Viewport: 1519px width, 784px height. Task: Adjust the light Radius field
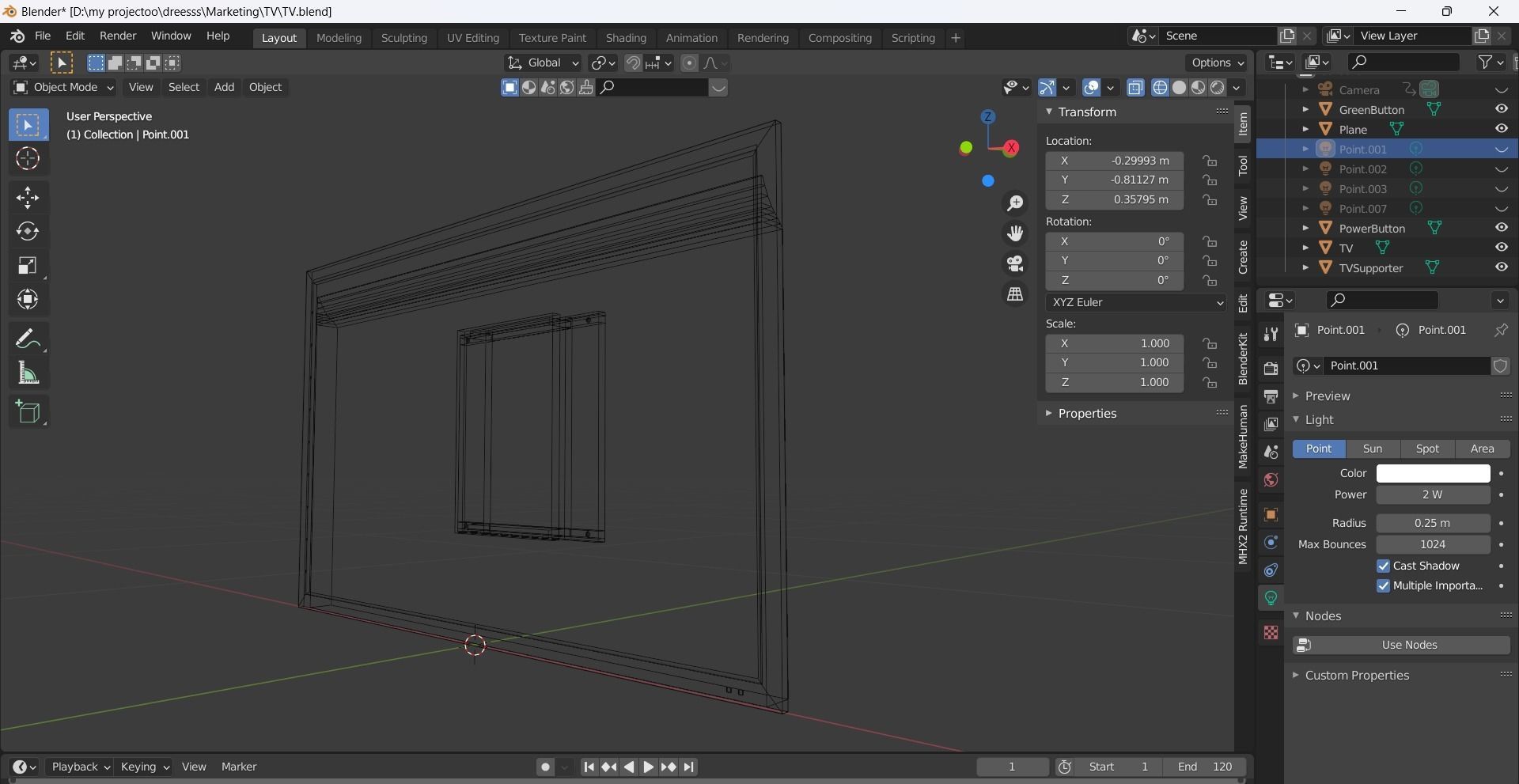pos(1433,523)
